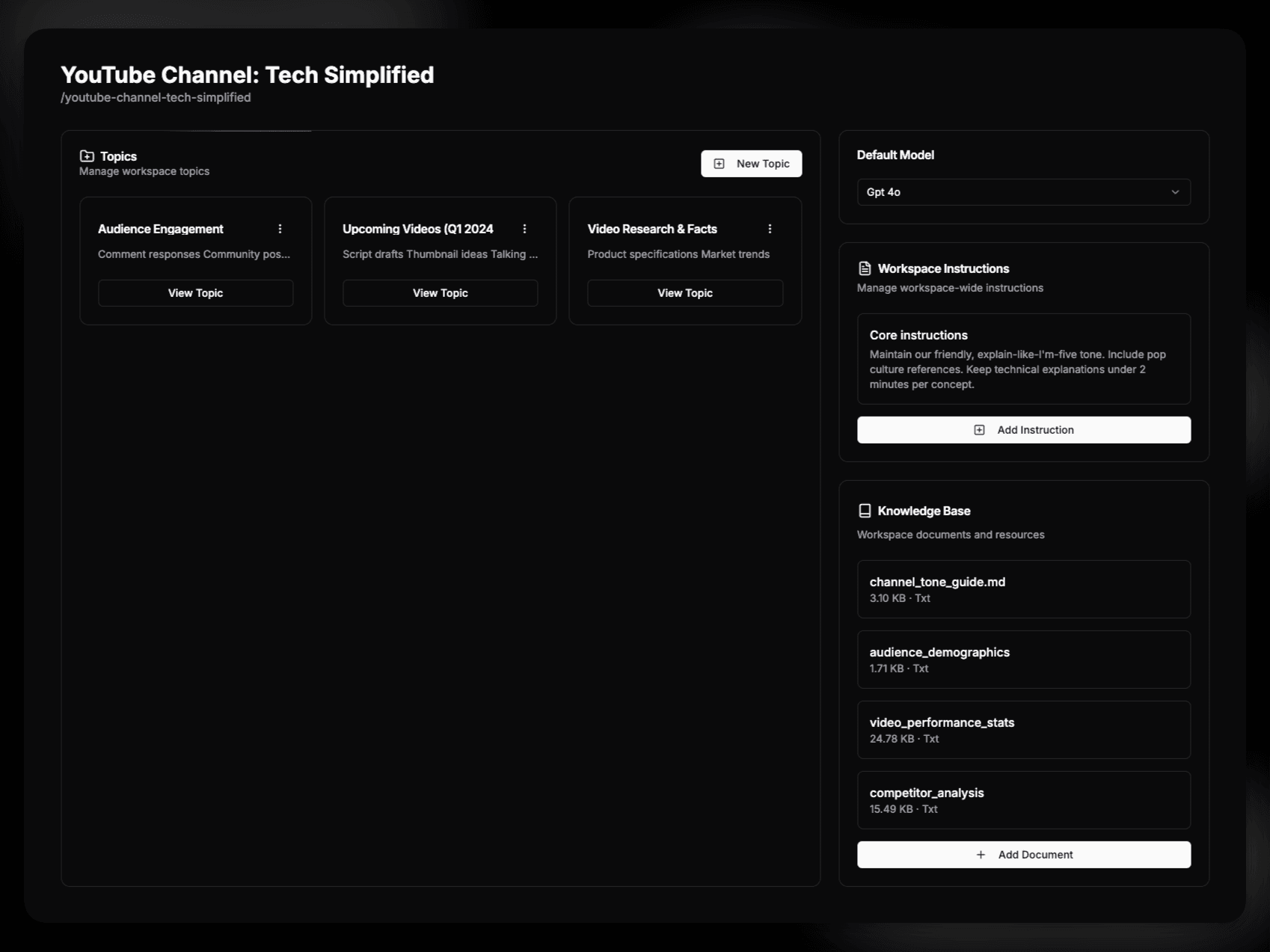
Task: Click the '15.49 KB · Txt' file size
Action: tap(904, 809)
